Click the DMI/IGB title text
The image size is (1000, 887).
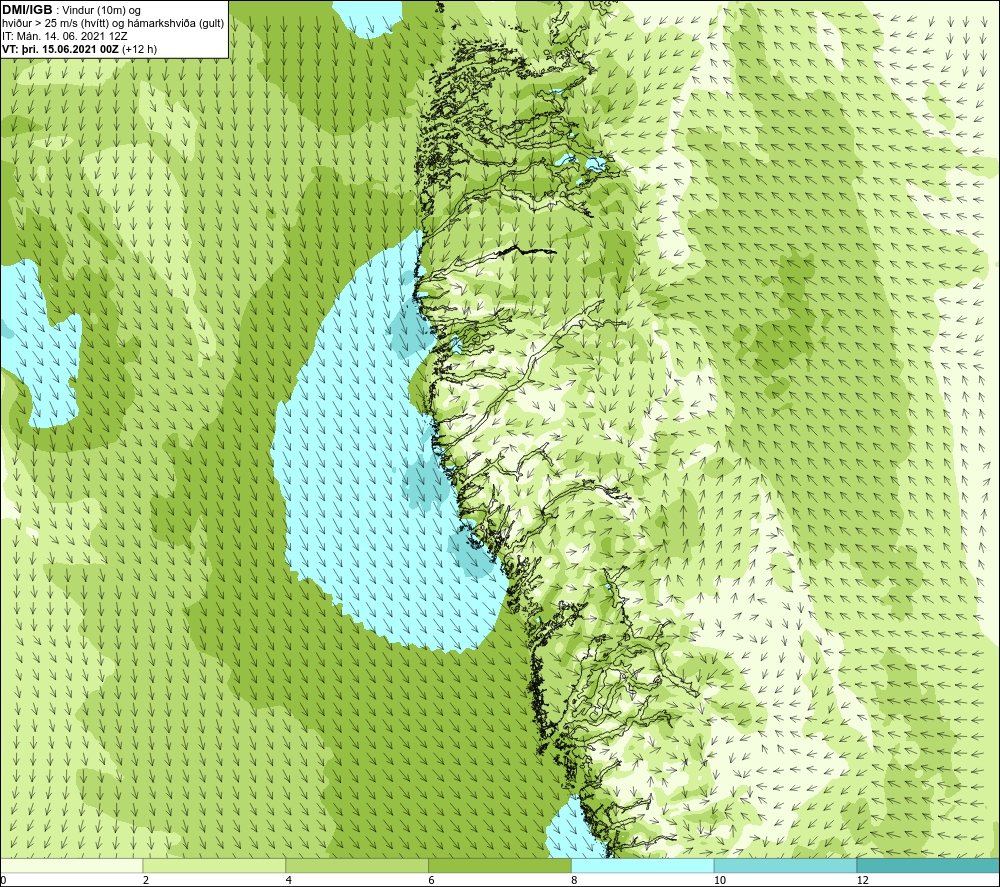point(27,10)
